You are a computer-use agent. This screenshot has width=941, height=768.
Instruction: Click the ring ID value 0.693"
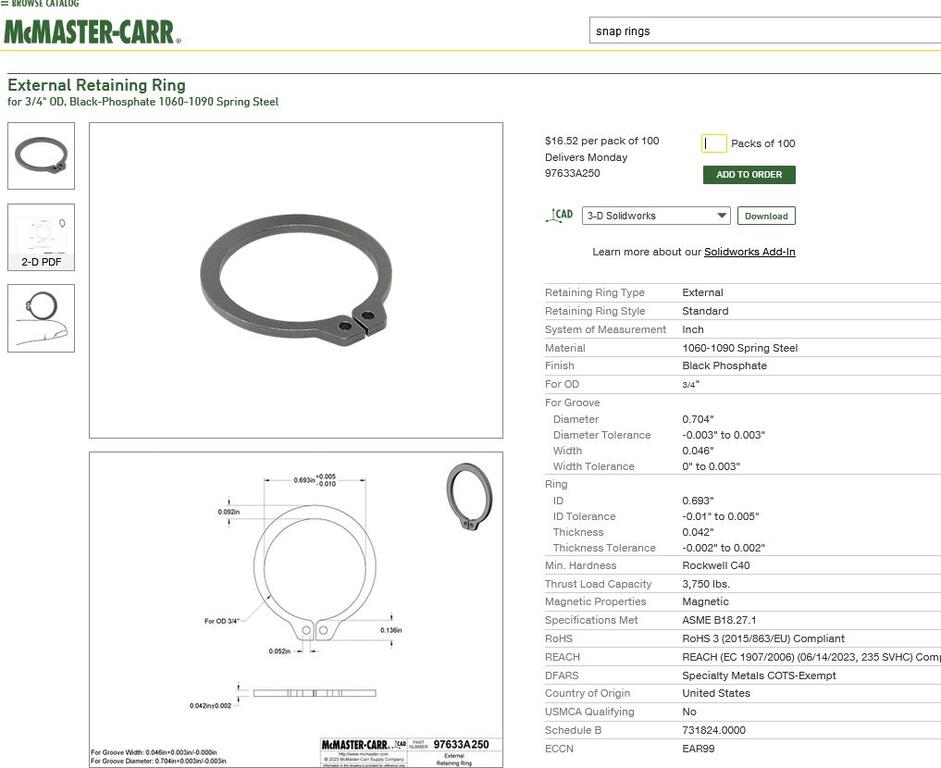point(697,501)
